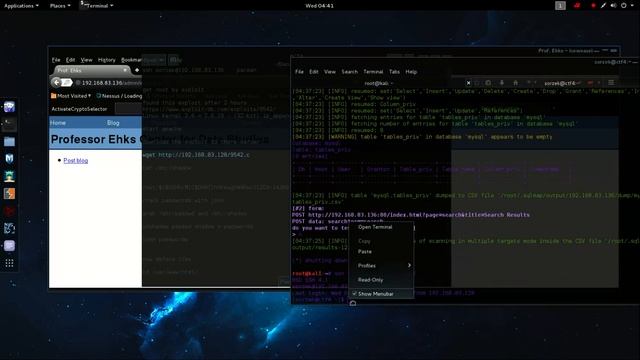This screenshot has width=640, height=360.
Task: Close the root@kali terminal tab
Action: (x=469, y=83)
